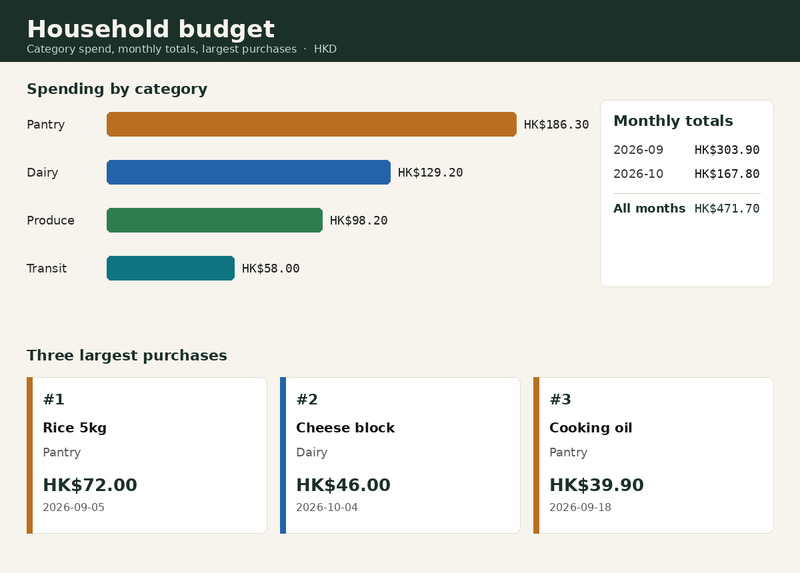Click the All months label

click(649, 208)
